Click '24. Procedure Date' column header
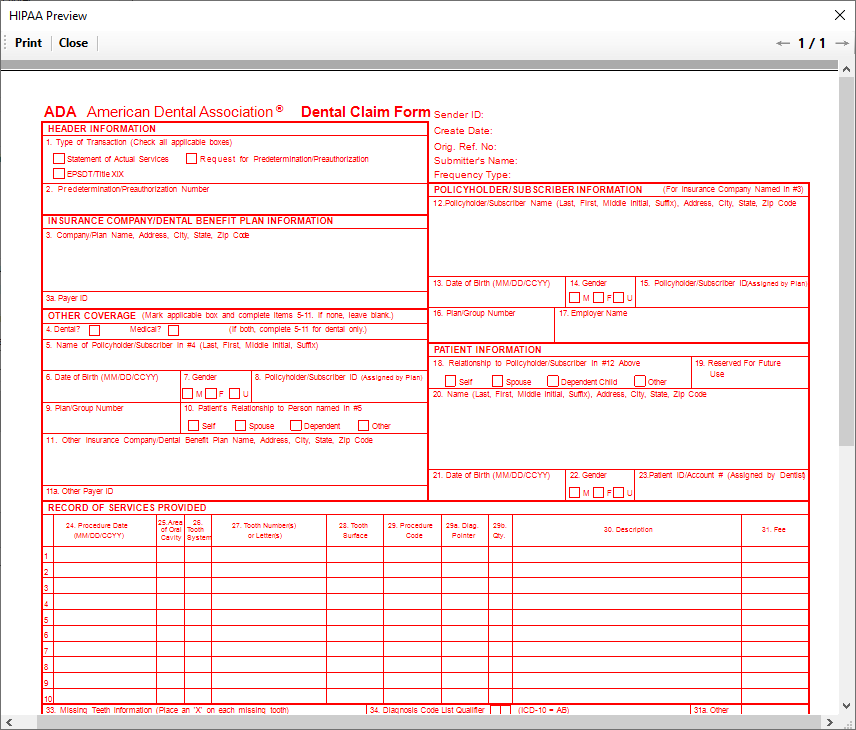The image size is (856, 730). coord(97,530)
